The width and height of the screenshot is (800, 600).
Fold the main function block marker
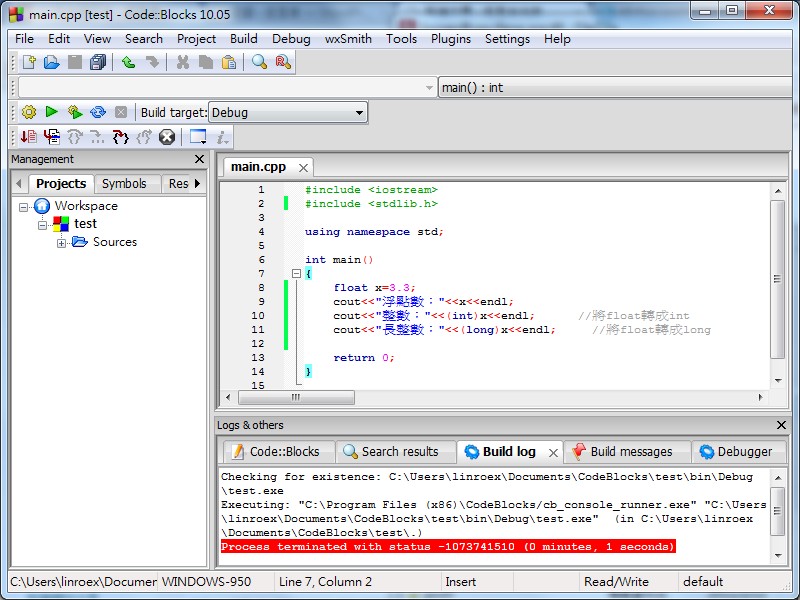coord(296,273)
